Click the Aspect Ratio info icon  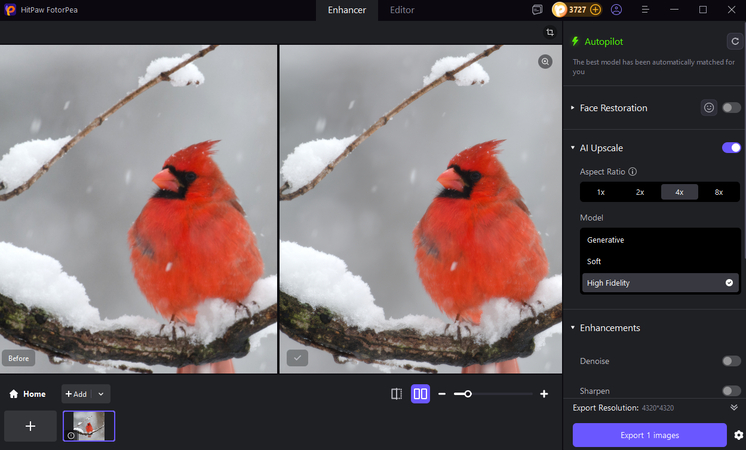[x=632, y=172]
